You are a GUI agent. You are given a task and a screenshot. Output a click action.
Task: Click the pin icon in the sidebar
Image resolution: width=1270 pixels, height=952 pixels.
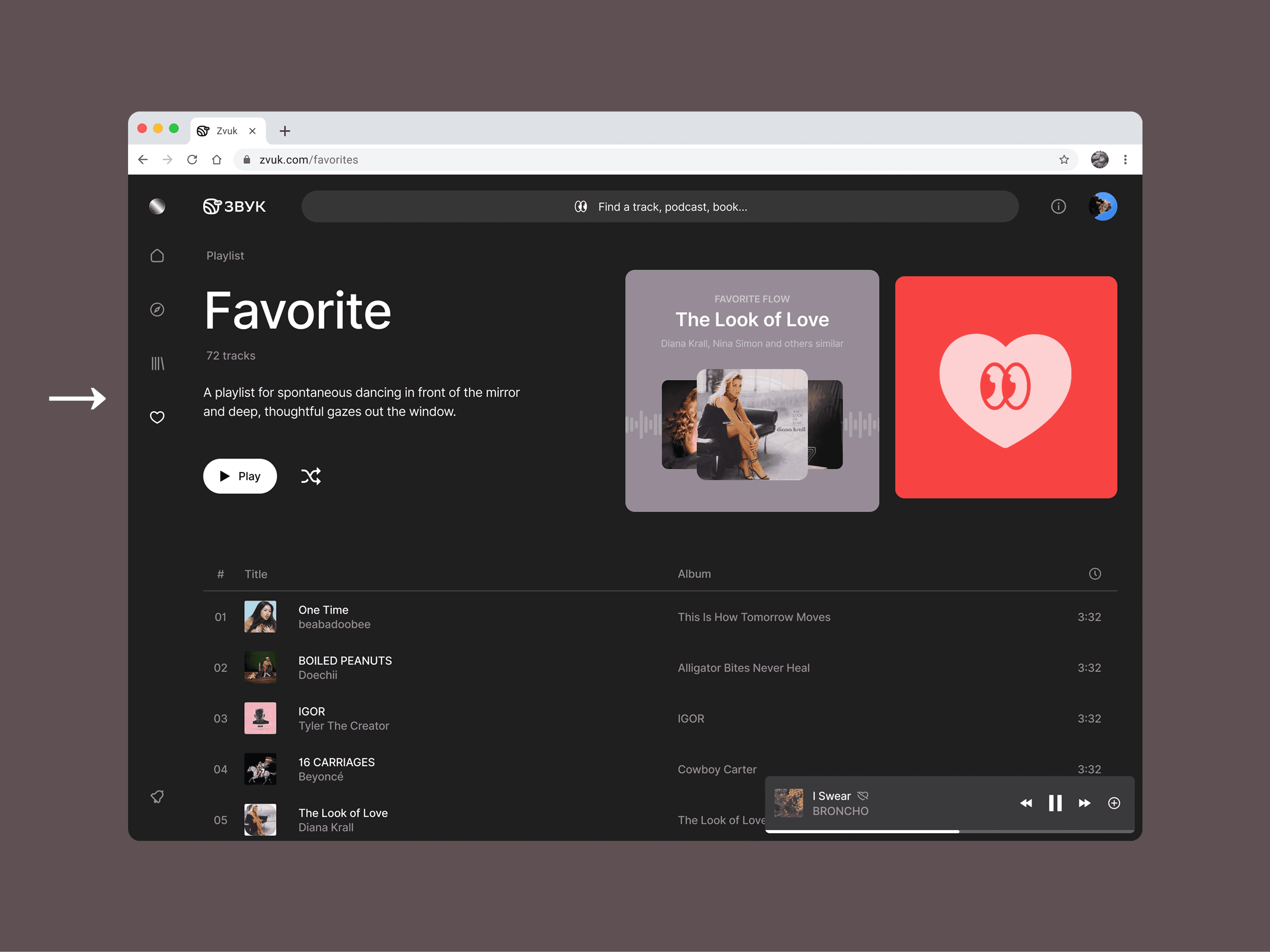click(x=157, y=796)
